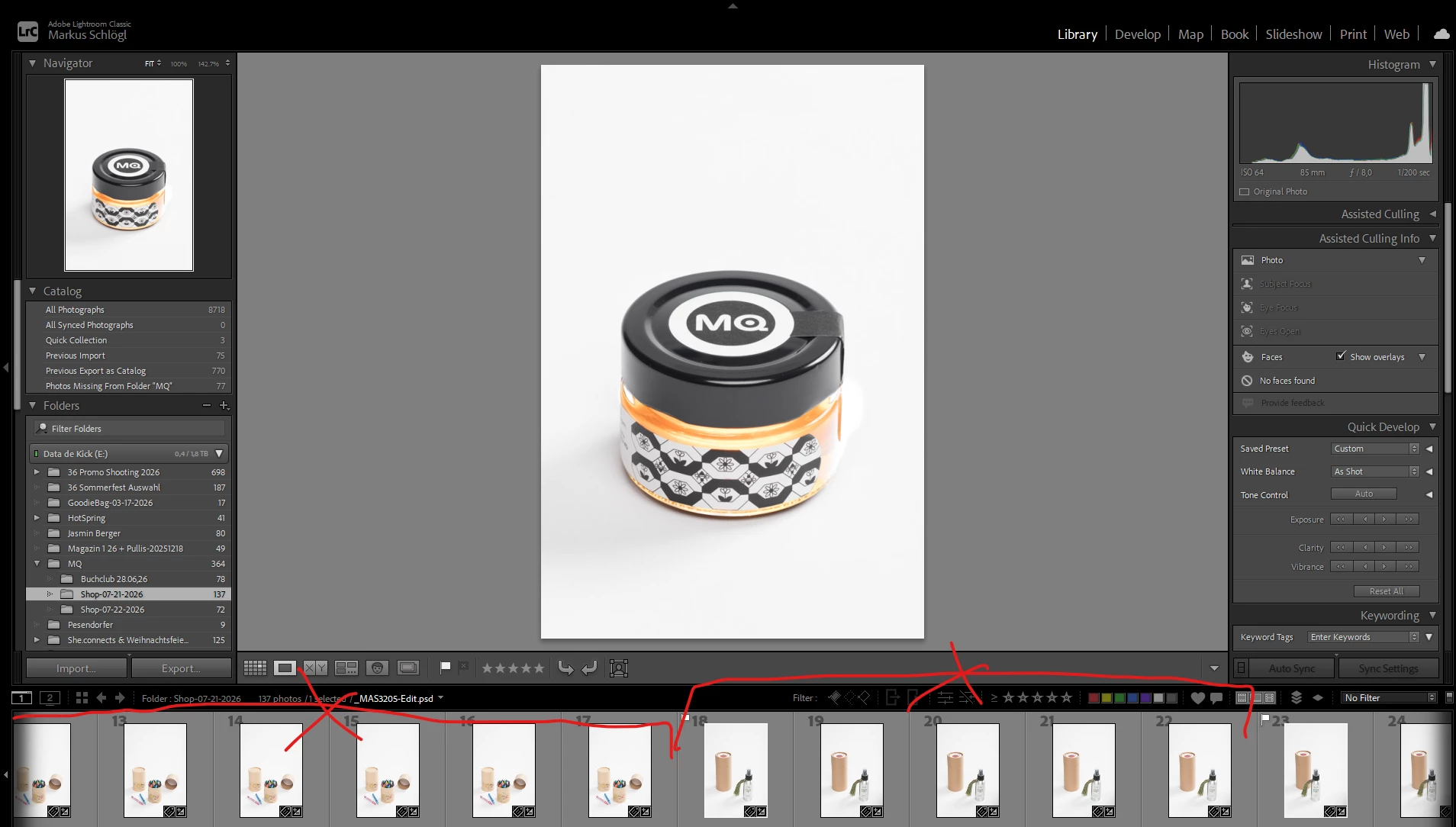Type in Filter Folders search field
1456x827 pixels.
pos(130,429)
